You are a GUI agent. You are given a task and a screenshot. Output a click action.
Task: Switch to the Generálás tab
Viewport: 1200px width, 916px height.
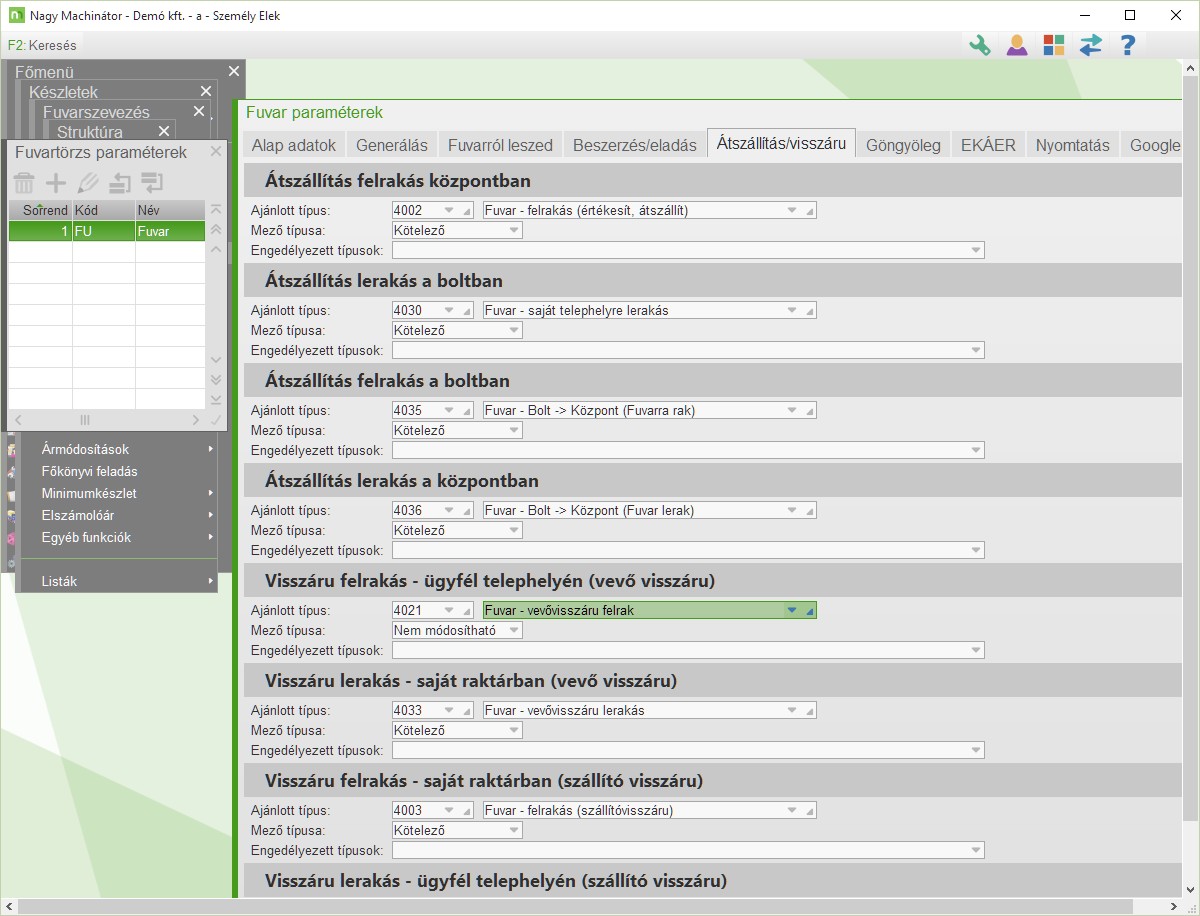(392, 145)
